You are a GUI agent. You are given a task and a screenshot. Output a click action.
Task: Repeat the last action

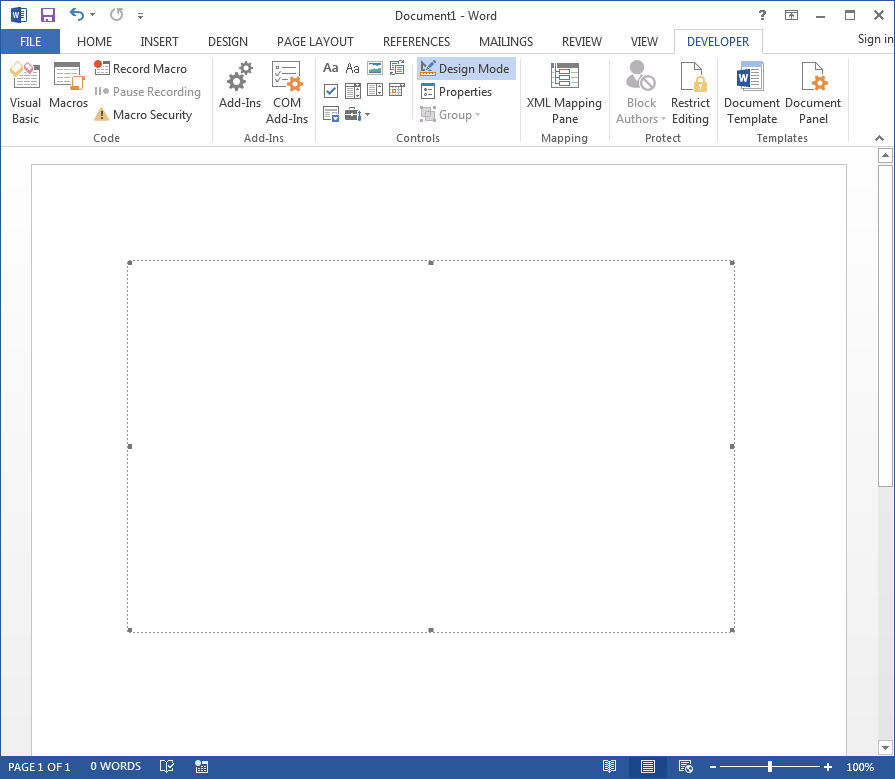(116, 15)
